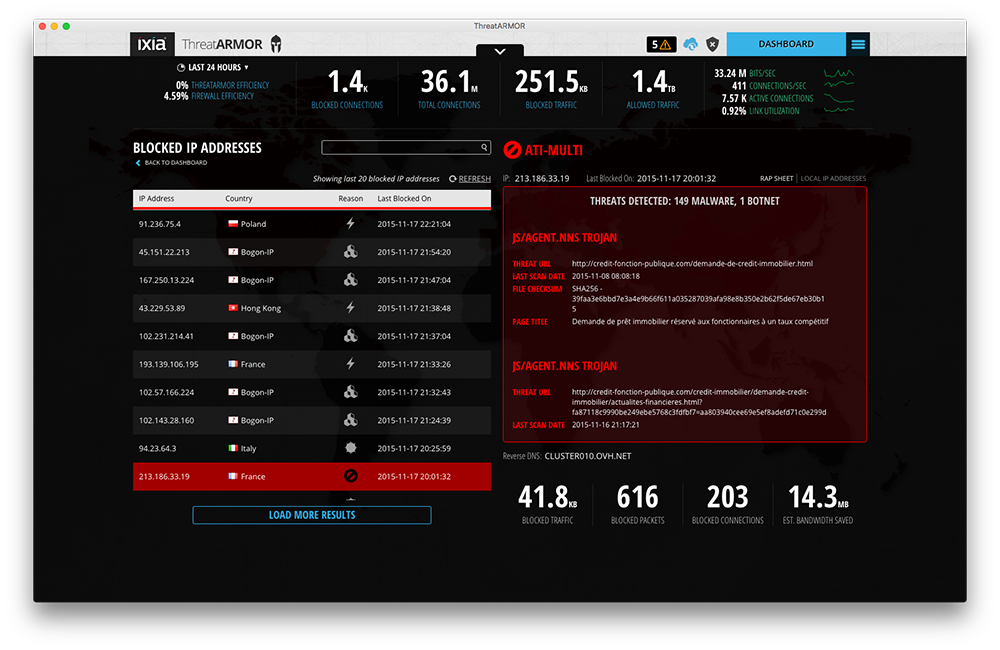Click the red ATI-MULTI blocked icon
The width and height of the screenshot is (1000, 650).
pyautogui.click(x=512, y=150)
